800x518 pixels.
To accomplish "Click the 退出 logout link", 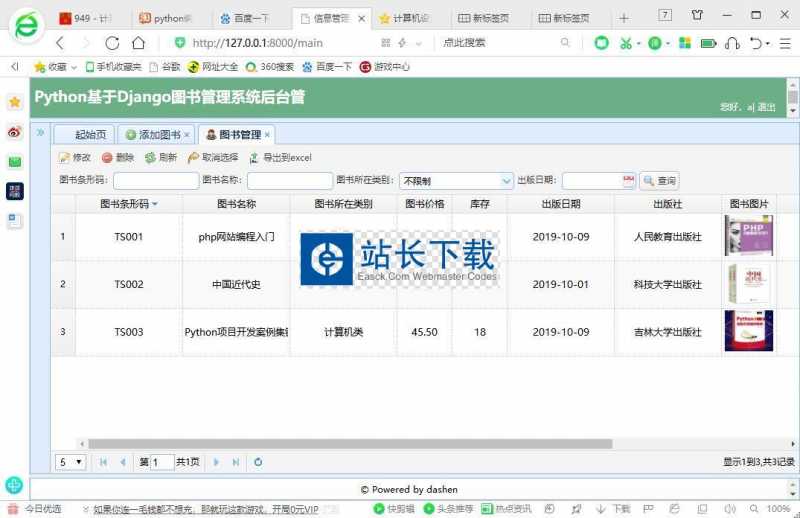I will tap(766, 106).
